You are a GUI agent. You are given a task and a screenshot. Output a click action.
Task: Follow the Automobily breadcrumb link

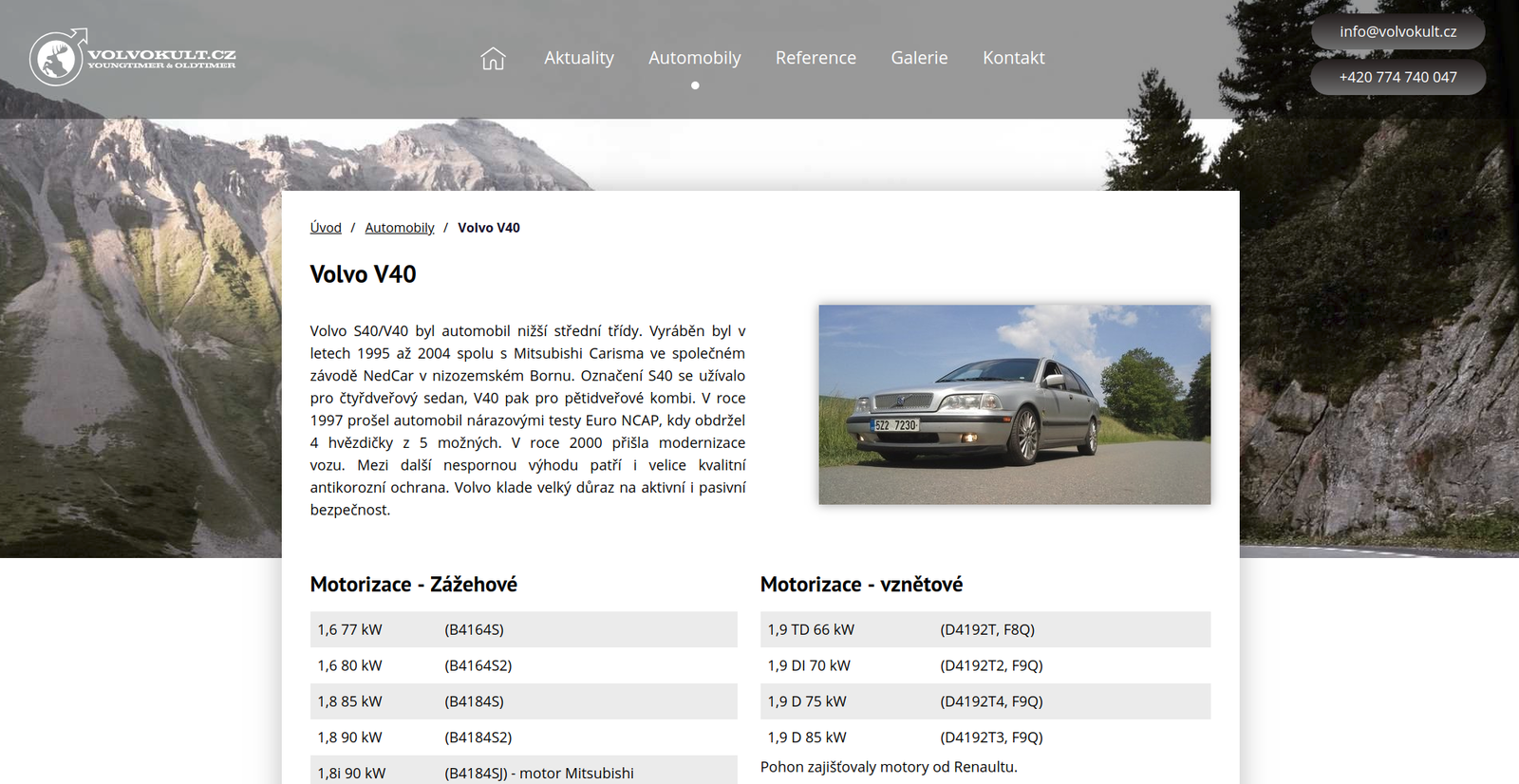[400, 228]
